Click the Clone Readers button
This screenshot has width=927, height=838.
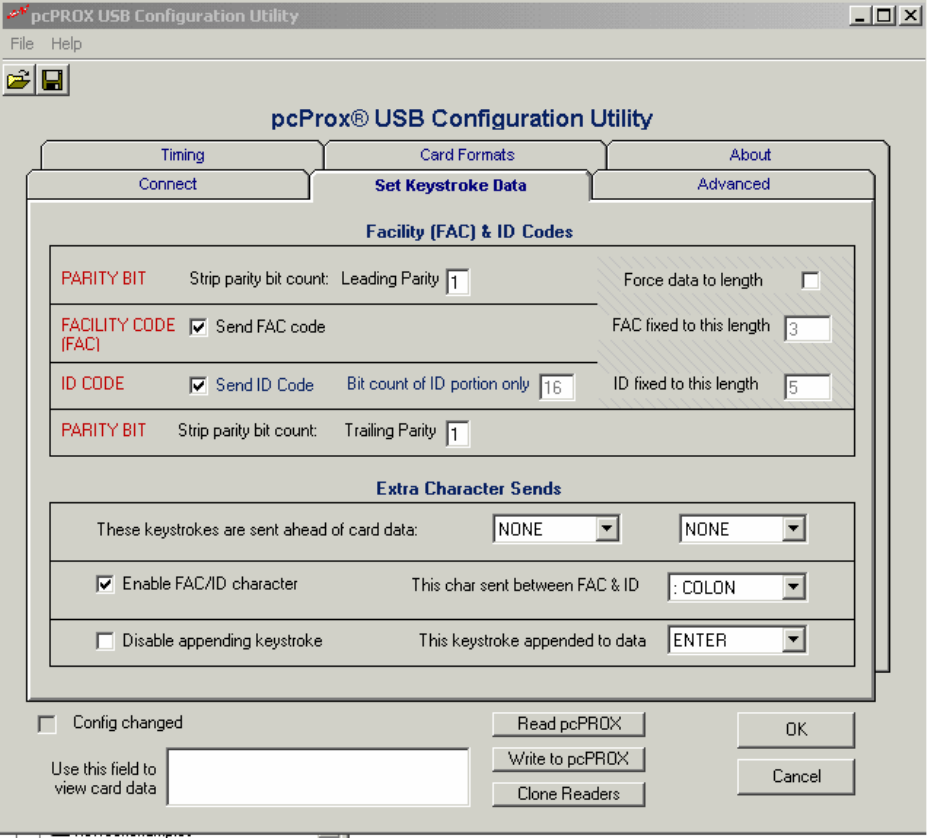tap(569, 794)
